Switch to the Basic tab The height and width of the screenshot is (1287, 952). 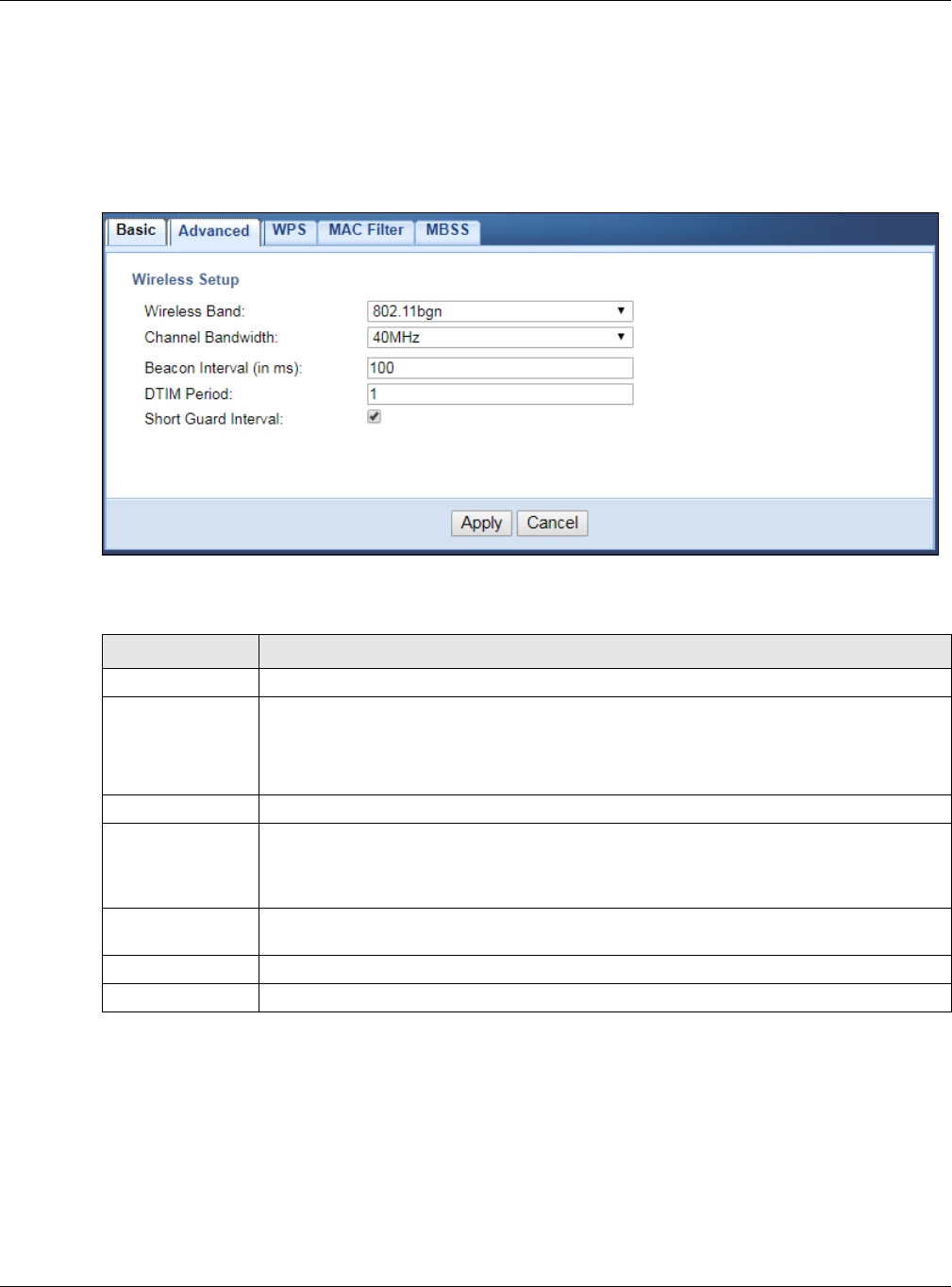coord(136,231)
